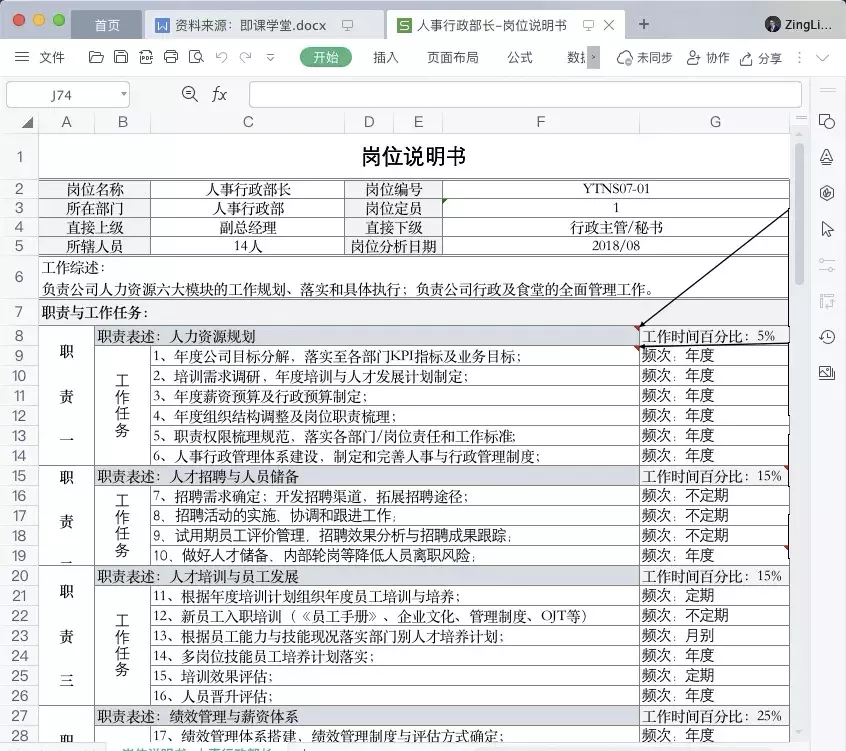Screen dimensions: 846x751
Task: Click the export PDF icon
Action: pyautogui.click(x=146, y=58)
